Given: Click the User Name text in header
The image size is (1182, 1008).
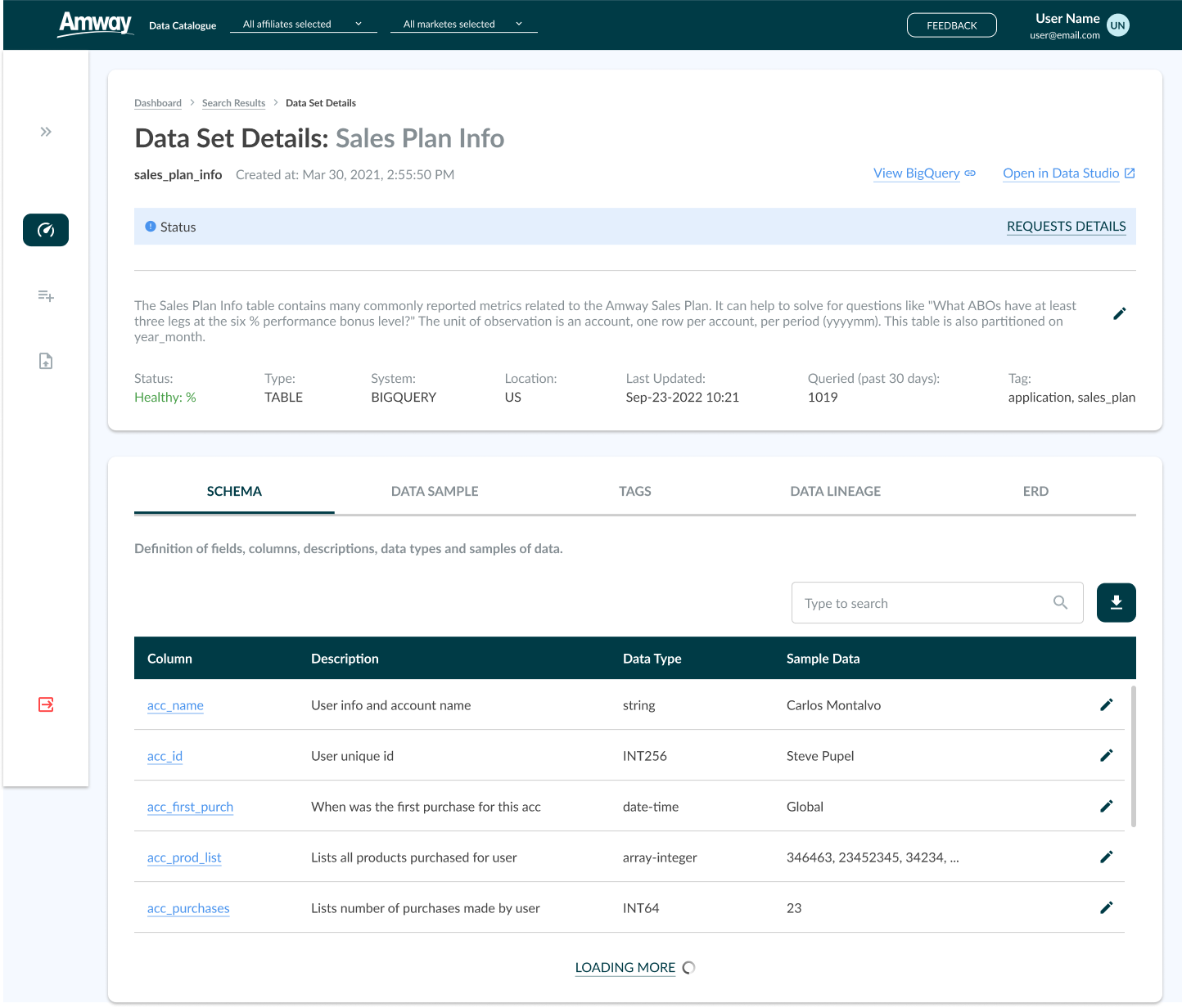Looking at the screenshot, I should pos(1067,18).
